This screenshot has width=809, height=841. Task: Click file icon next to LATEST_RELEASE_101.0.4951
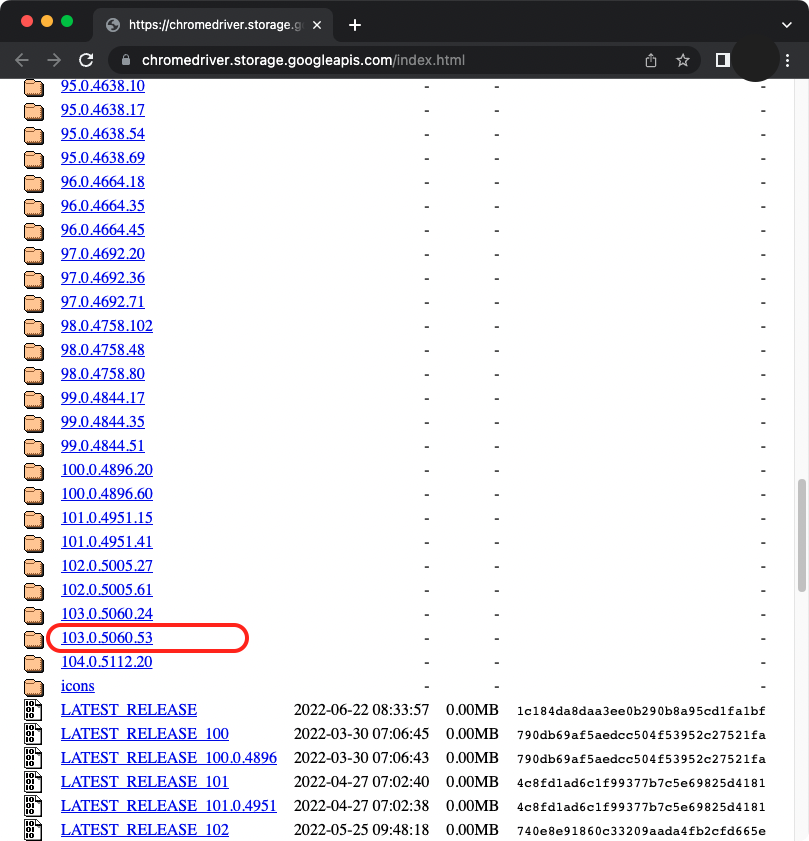pyautogui.click(x=33, y=806)
